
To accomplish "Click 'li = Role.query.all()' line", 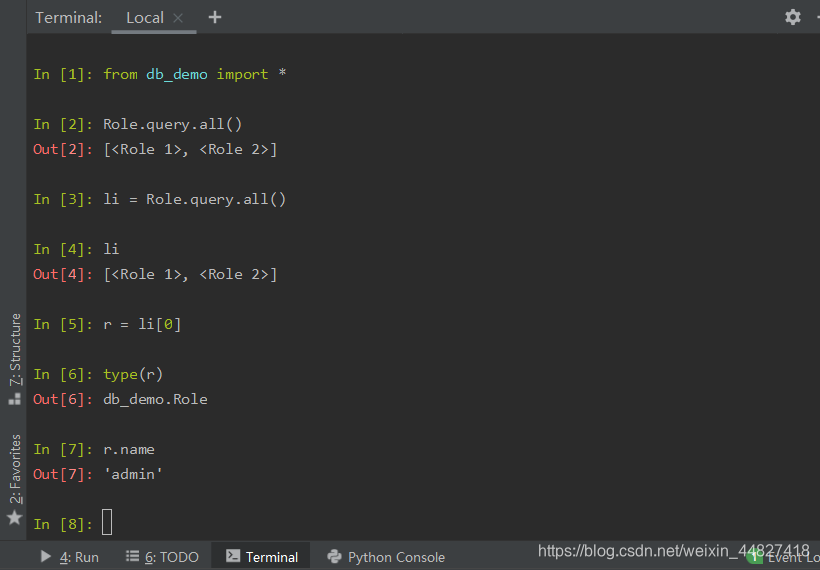I will coord(195,199).
